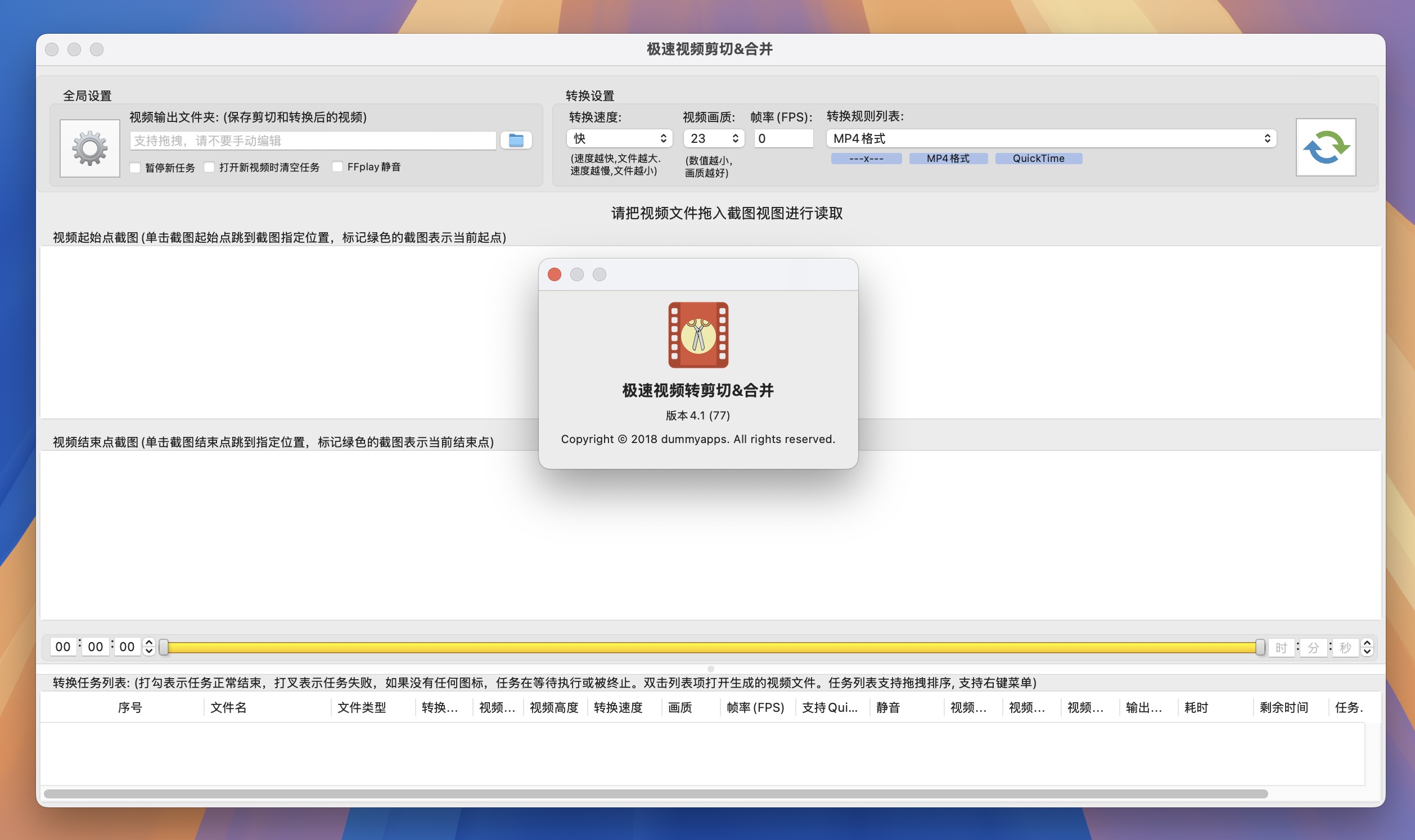The image size is (1415, 840).
Task: Click the left handle of yellow timeline slider
Action: [164, 647]
